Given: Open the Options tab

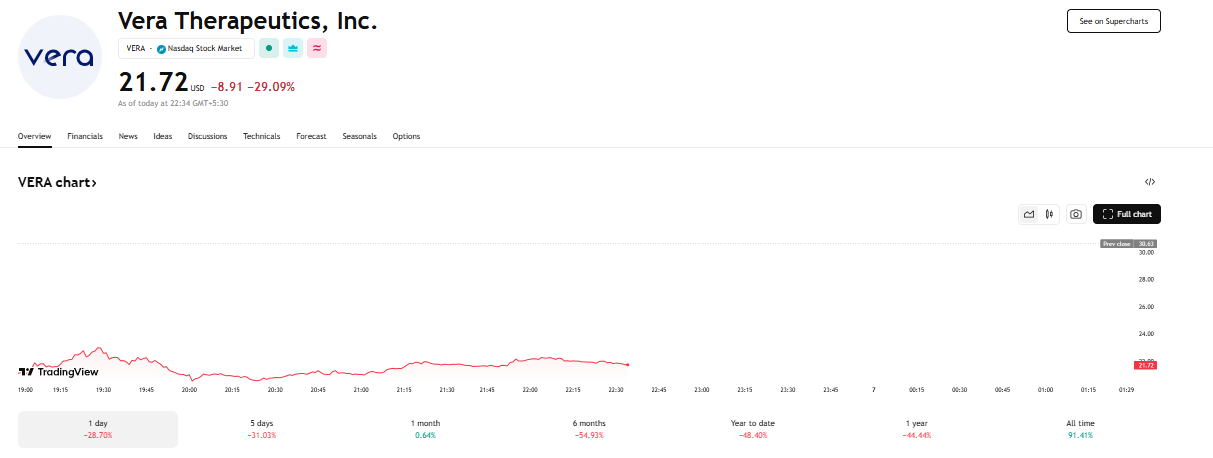Looking at the screenshot, I should coord(407,136).
